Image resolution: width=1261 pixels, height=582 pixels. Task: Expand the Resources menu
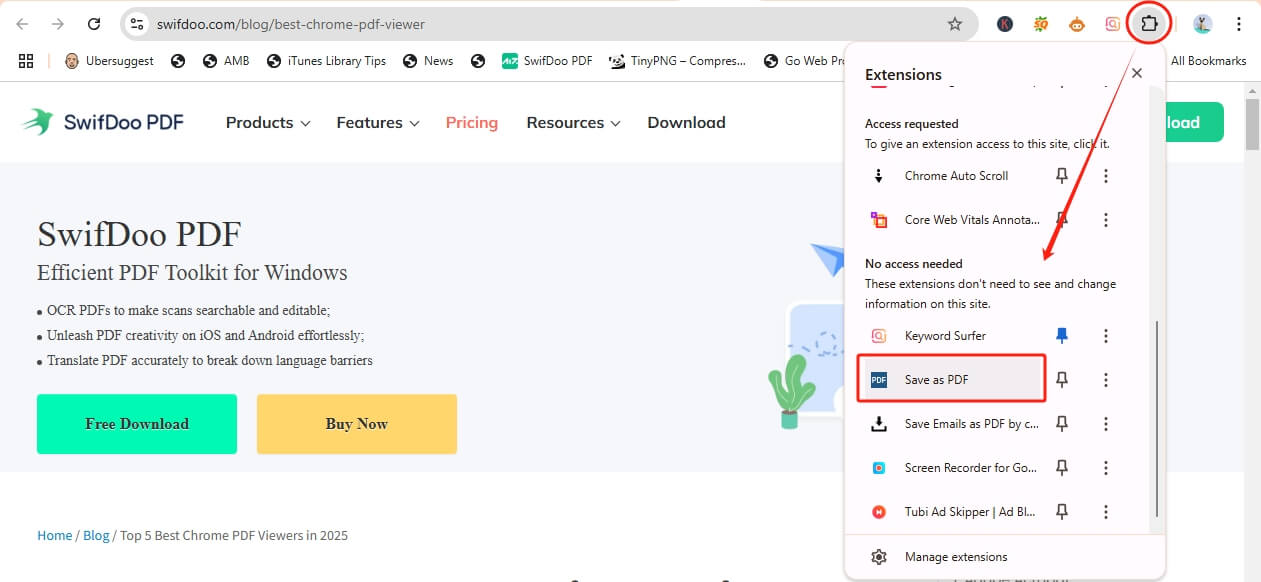574,122
